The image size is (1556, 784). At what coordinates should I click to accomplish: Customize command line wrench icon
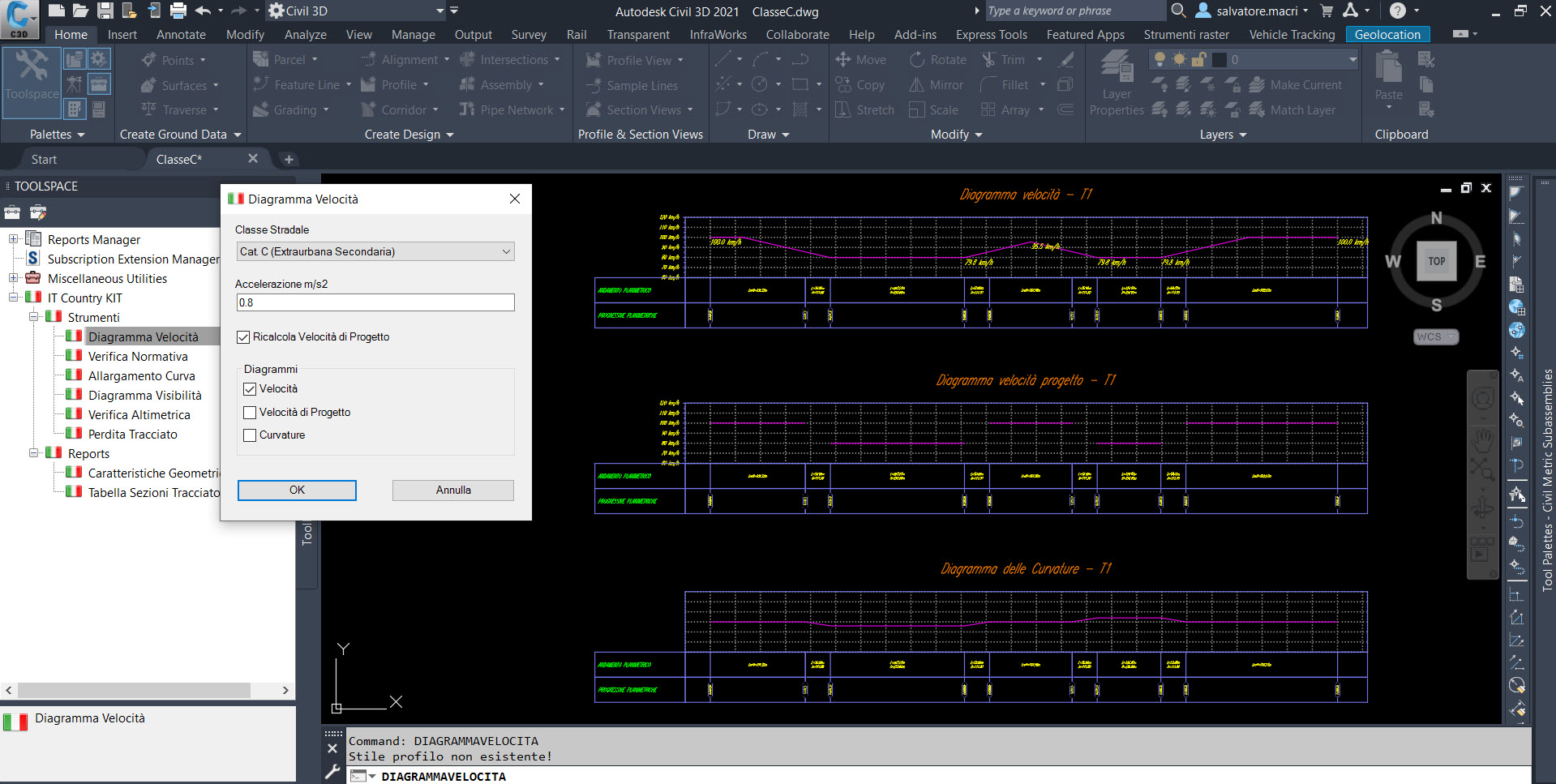332,772
